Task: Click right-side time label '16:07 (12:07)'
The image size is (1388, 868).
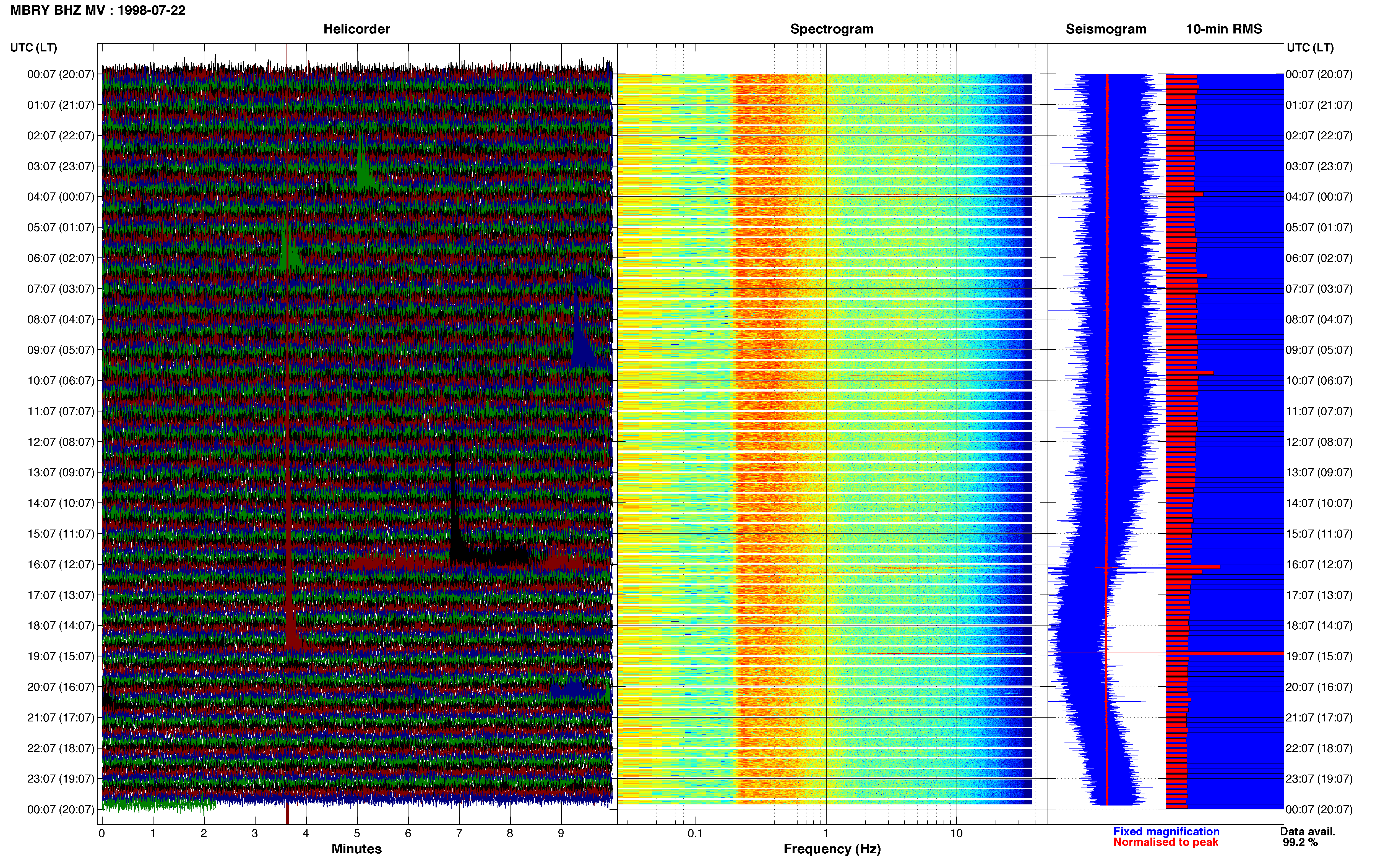Action: (1319, 564)
